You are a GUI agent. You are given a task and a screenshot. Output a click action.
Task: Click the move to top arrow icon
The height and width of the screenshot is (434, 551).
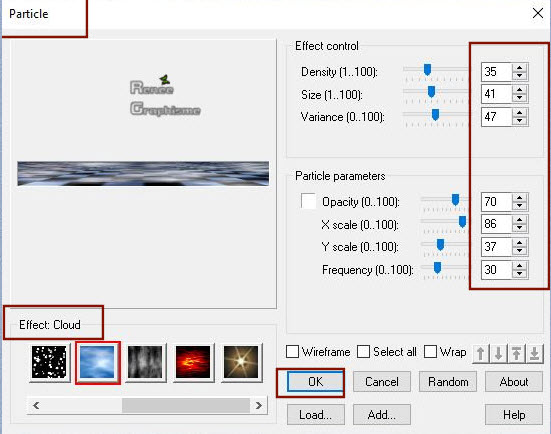[517, 354]
